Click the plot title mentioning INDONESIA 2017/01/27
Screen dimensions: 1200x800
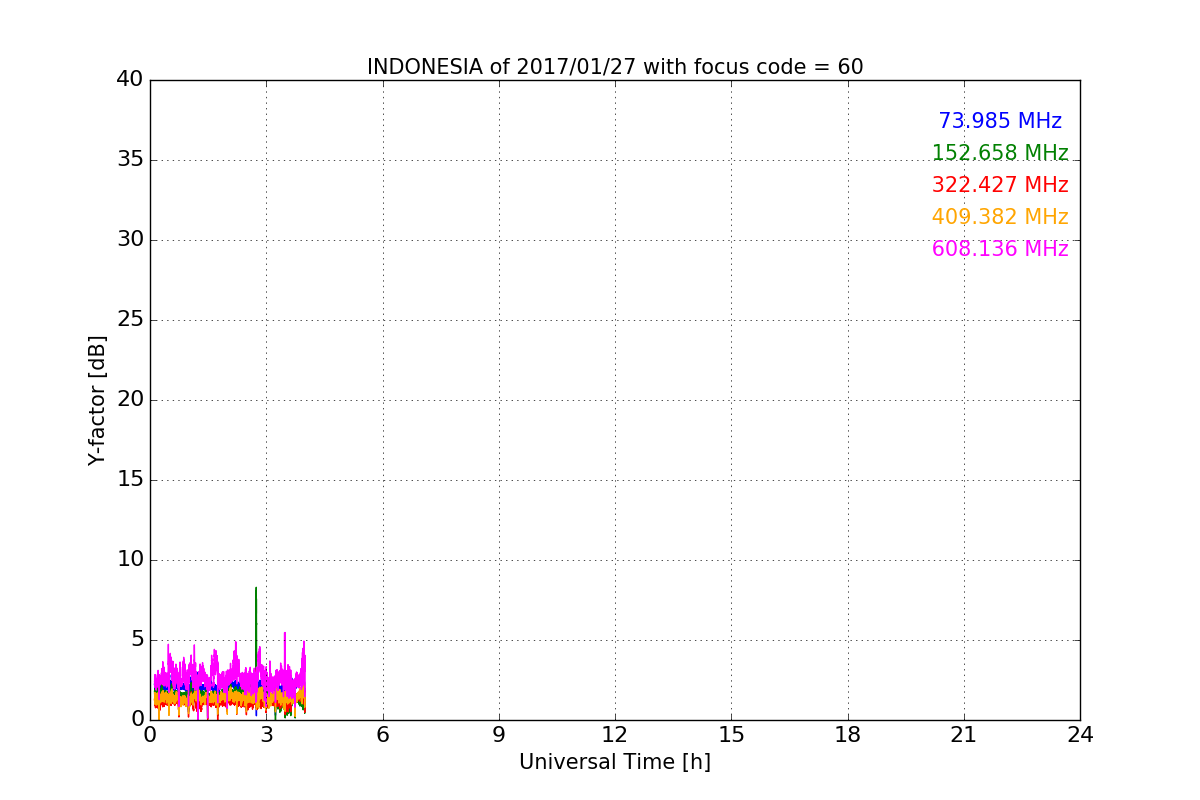pyautogui.click(x=615, y=67)
